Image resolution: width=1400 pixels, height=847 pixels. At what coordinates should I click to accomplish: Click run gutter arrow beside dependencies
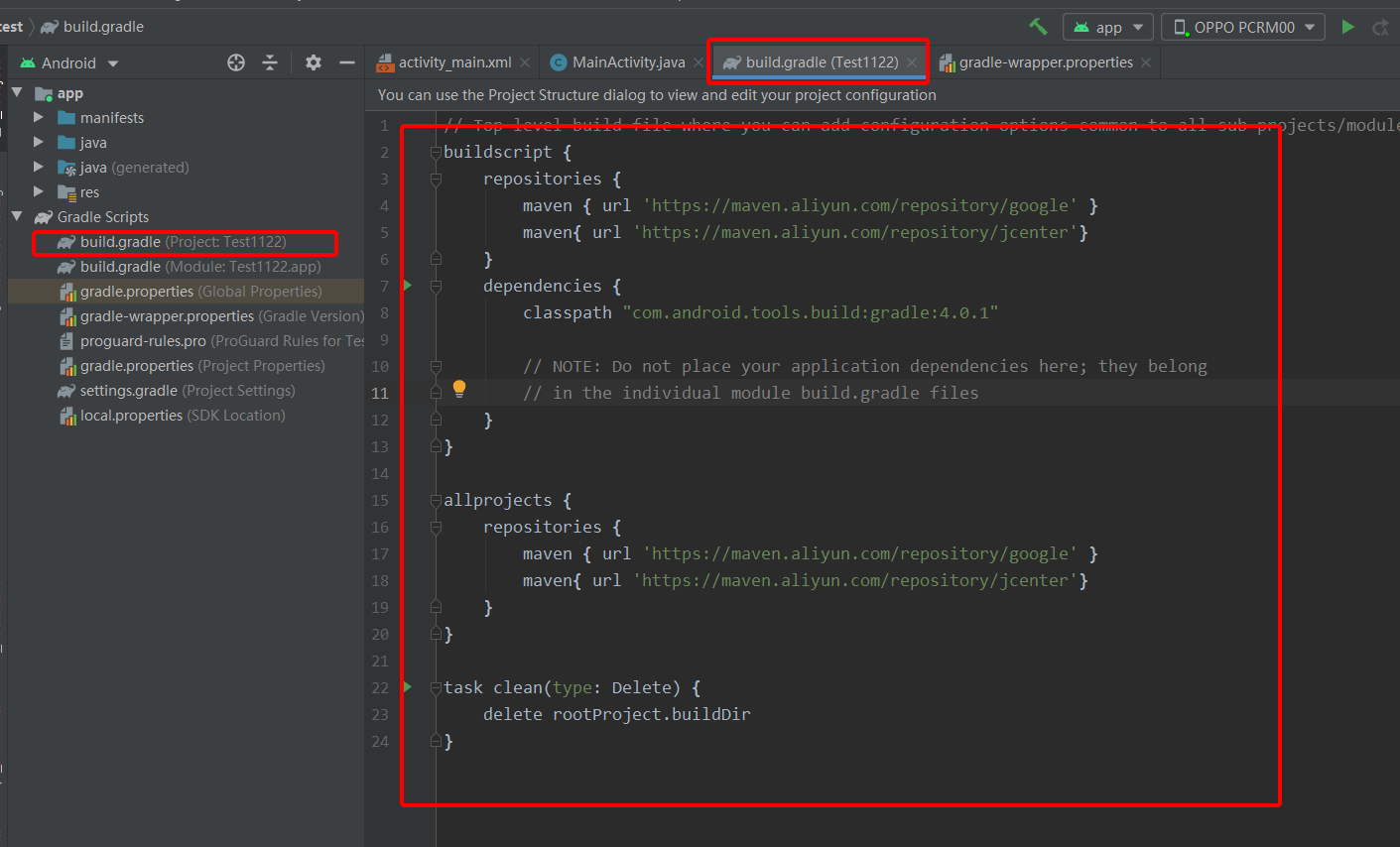tap(408, 286)
